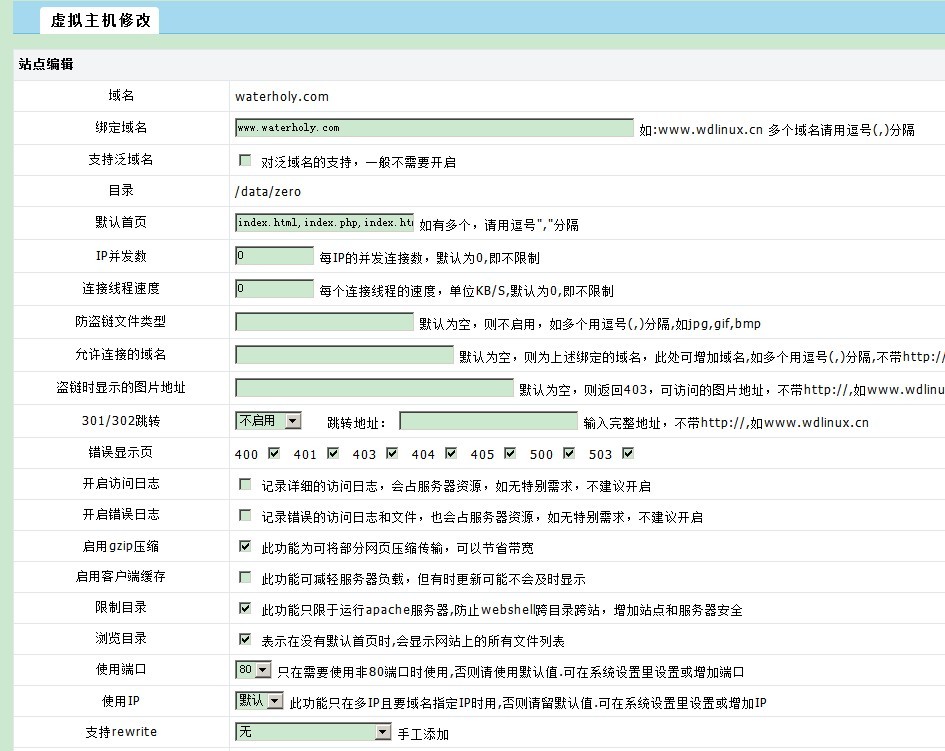Click the default homepage input field
This screenshot has width=945, height=751.
click(x=324, y=223)
